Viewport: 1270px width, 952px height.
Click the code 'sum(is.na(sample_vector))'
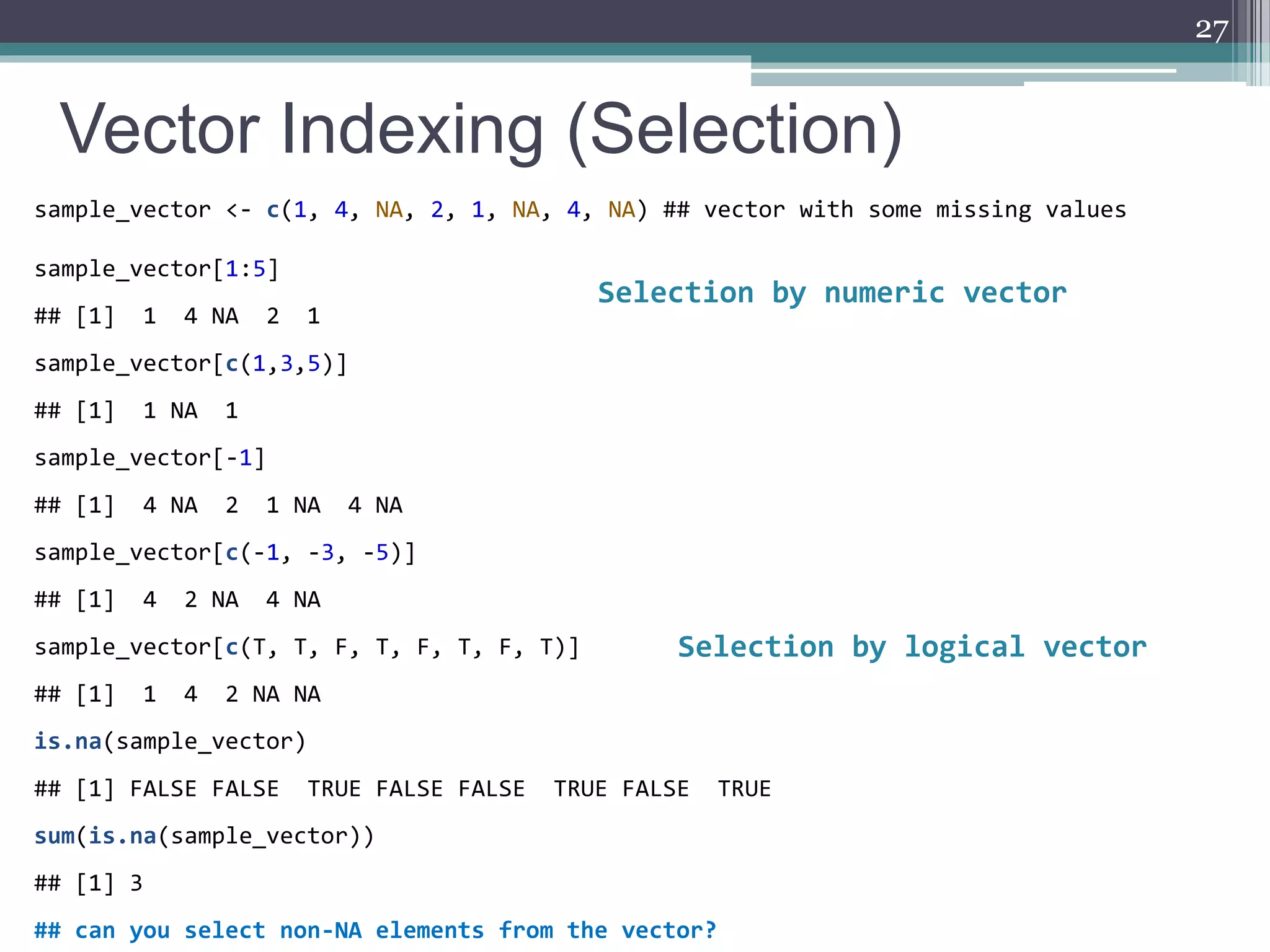point(205,837)
